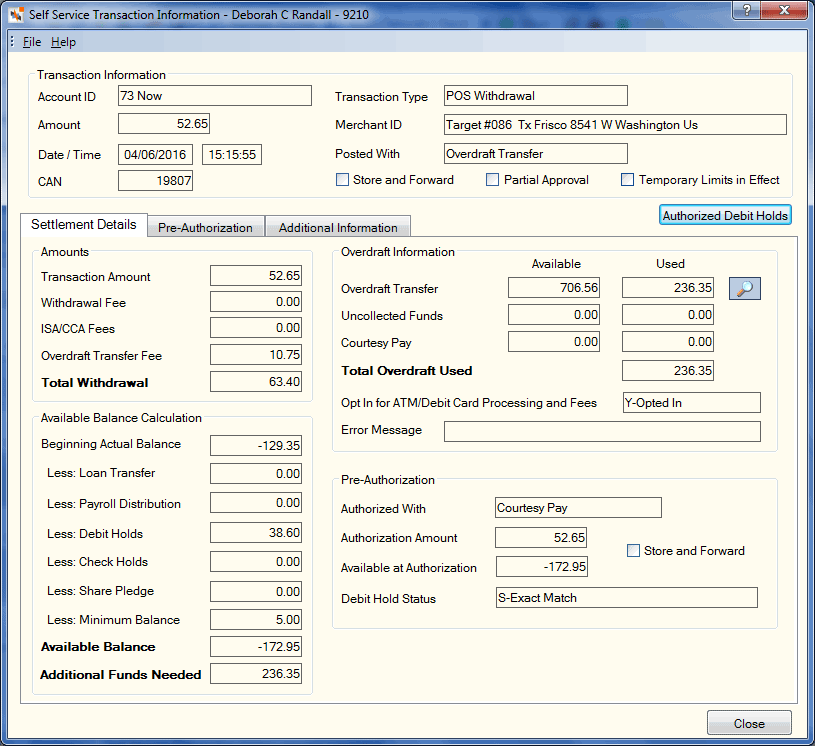Tick Store and Forward in Pre-Authorization group

pos(633,551)
